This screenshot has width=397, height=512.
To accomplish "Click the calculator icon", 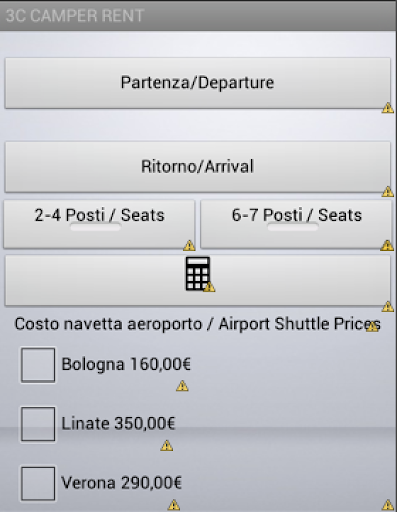I will [x=198, y=274].
